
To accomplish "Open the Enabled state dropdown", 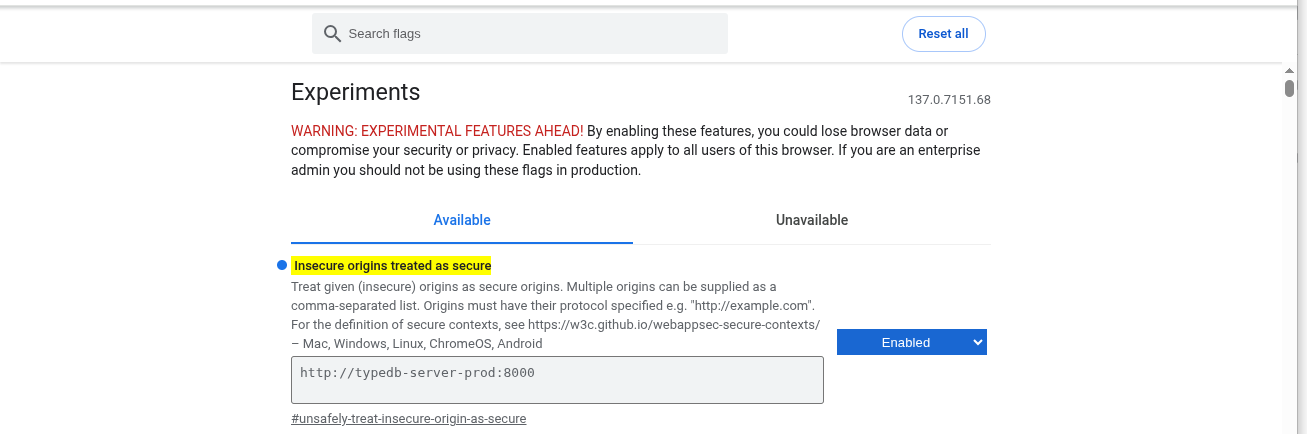I will pos(912,342).
